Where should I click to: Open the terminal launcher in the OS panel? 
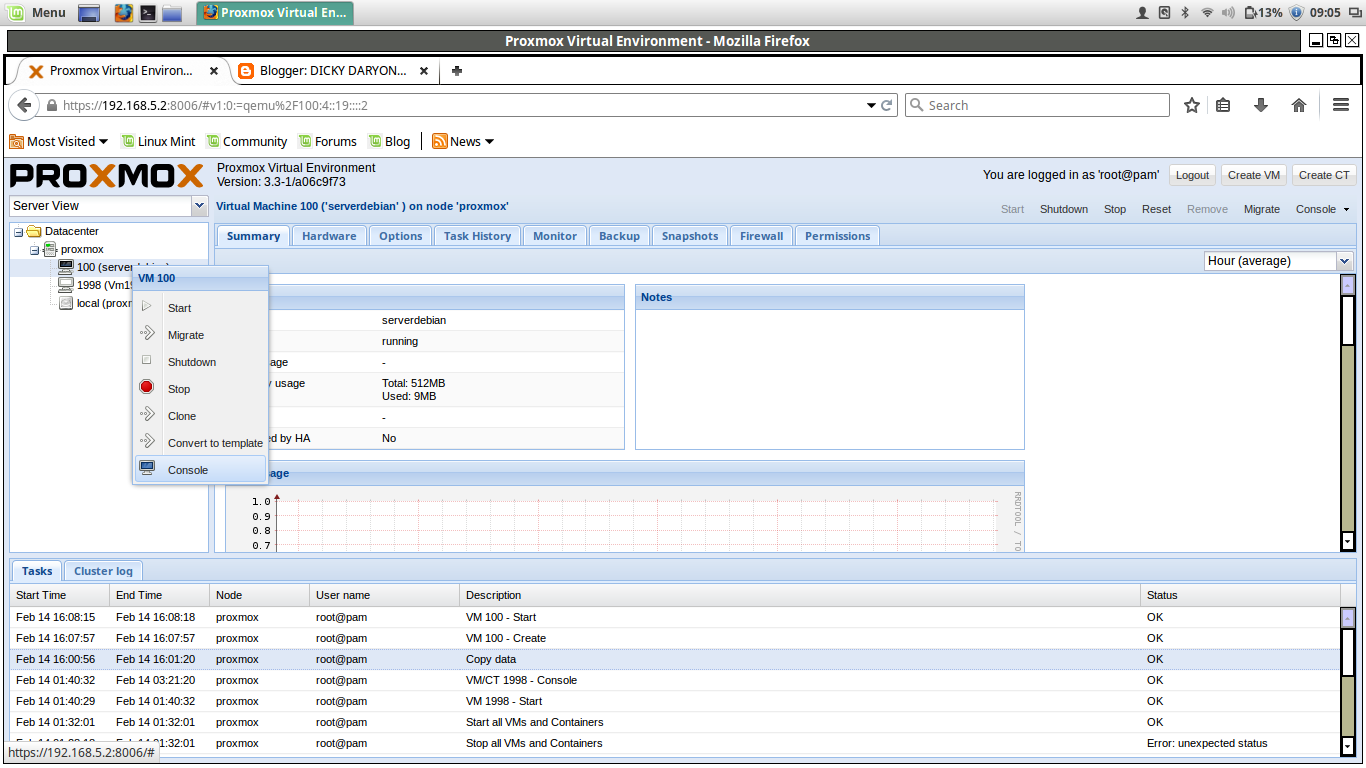coord(148,13)
